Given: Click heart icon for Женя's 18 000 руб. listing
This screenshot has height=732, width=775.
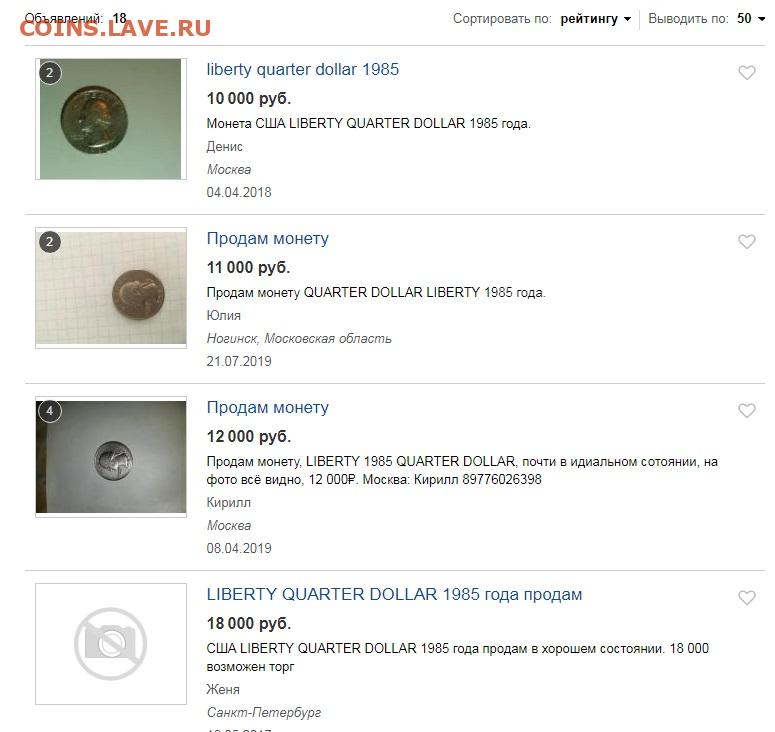Looking at the screenshot, I should pos(747,598).
